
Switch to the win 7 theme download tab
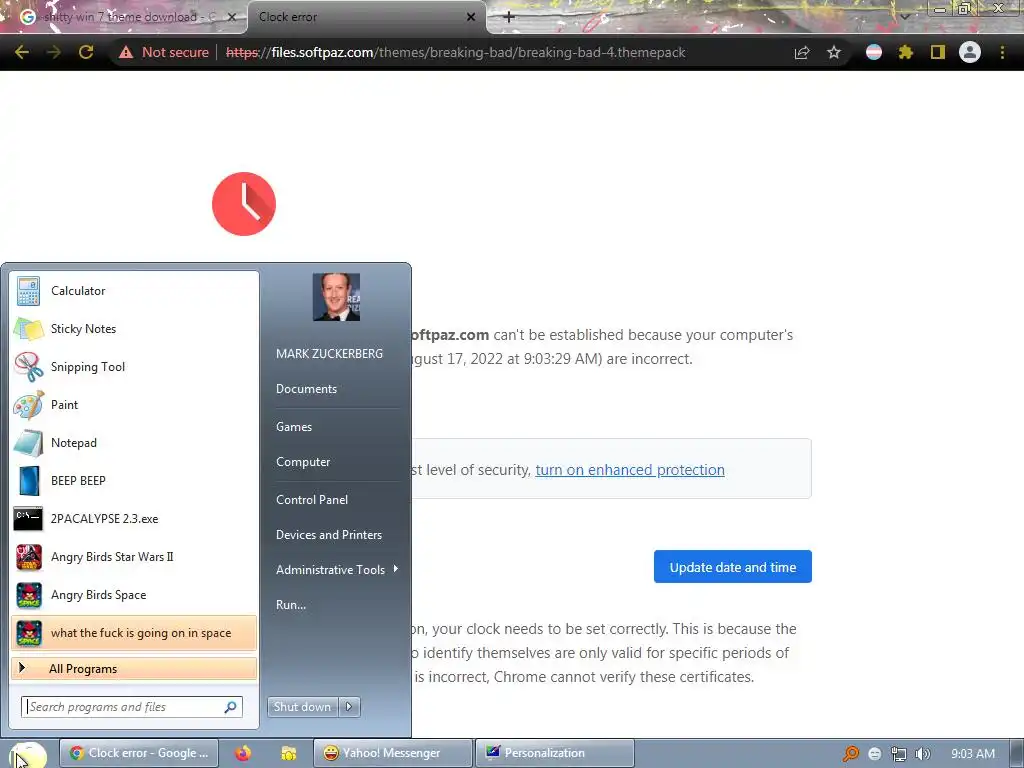click(x=124, y=17)
